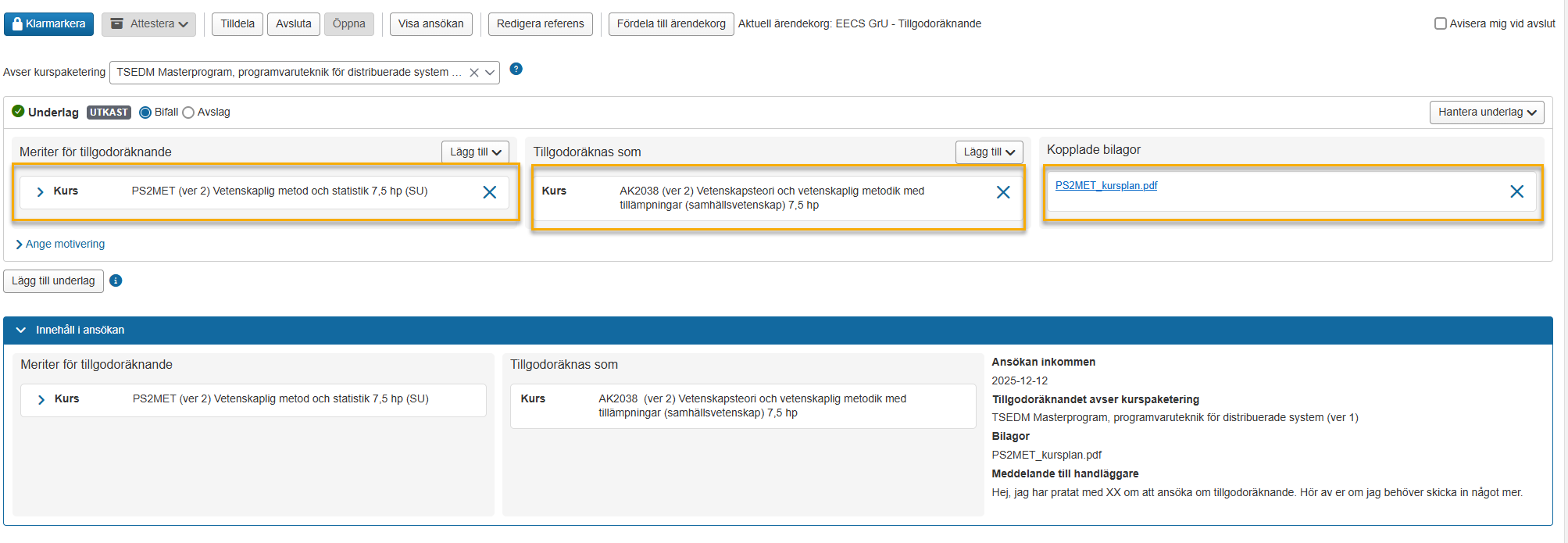Click Redigera referens
The image size is (1568, 543).
point(541,24)
